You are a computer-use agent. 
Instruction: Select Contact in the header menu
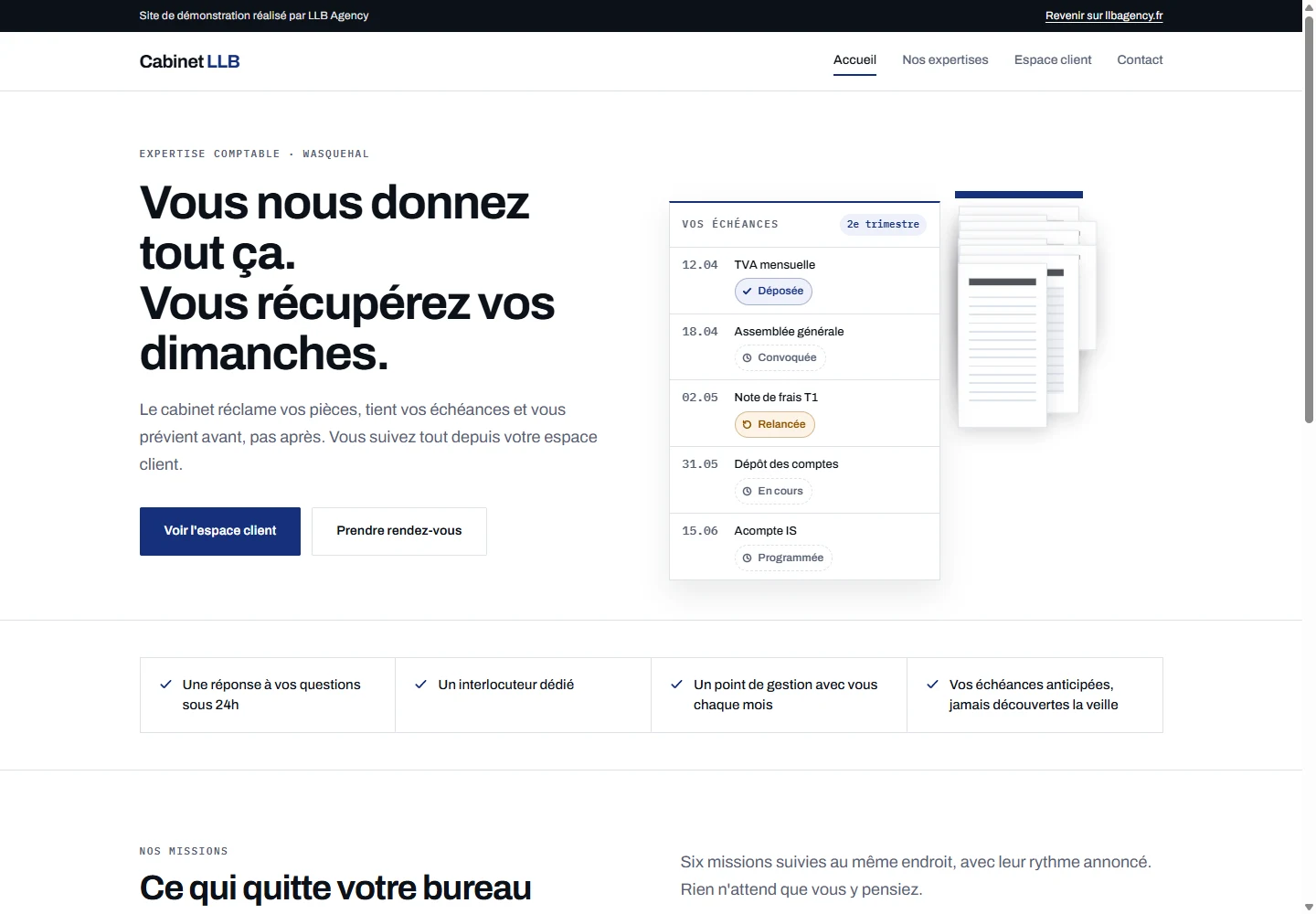[1140, 60]
